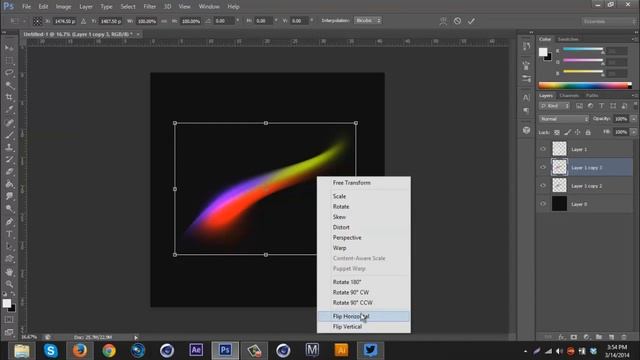Commit the transform with the checkmark
This screenshot has height=360, width=640.
[x=471, y=21]
